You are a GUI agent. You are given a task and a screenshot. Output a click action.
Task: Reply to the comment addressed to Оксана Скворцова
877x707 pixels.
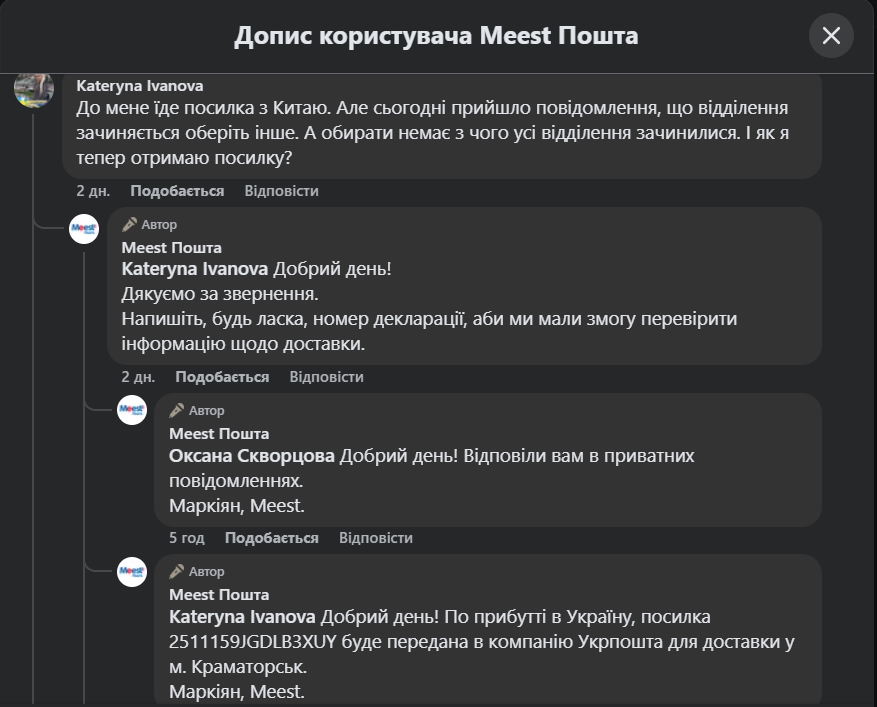click(375, 538)
